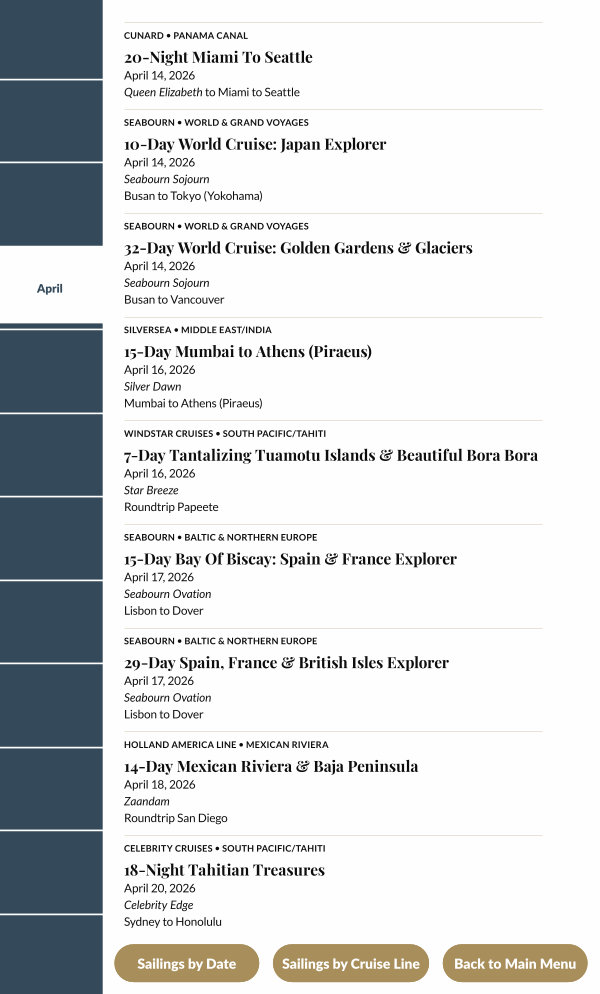The image size is (600, 994).
Task: Open Golden Gardens & Glaciers 32-Day cruise
Action: (x=298, y=248)
